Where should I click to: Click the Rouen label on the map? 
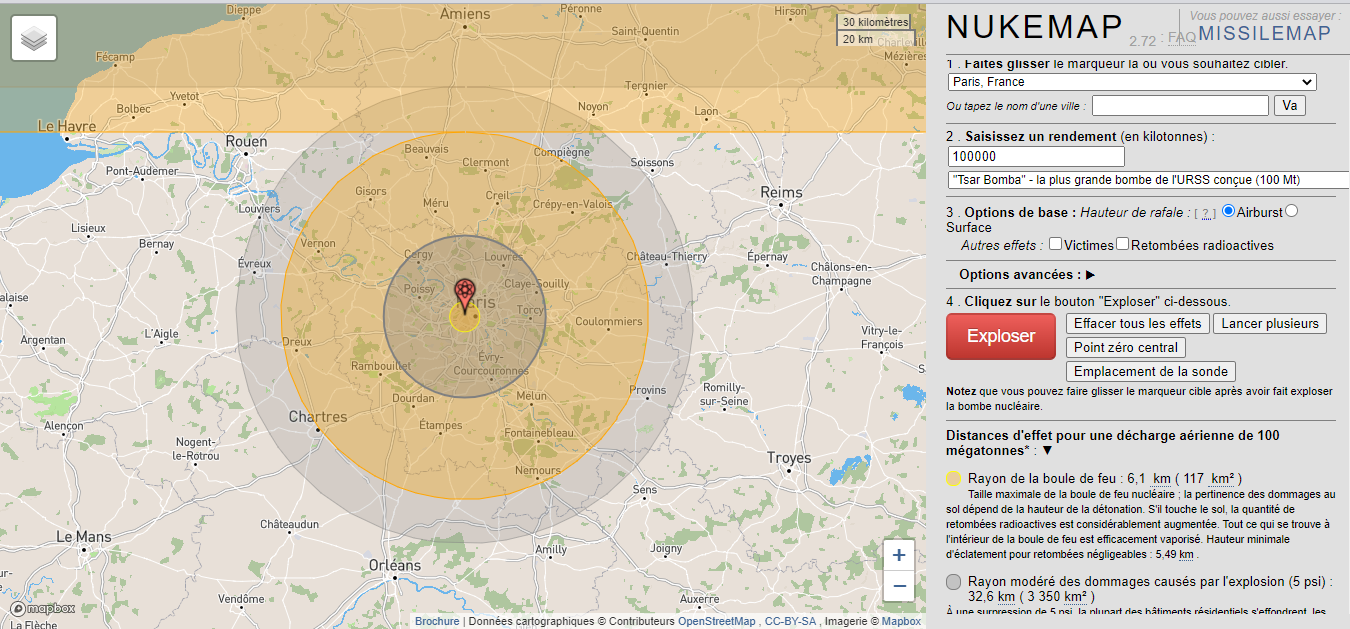pyautogui.click(x=246, y=142)
